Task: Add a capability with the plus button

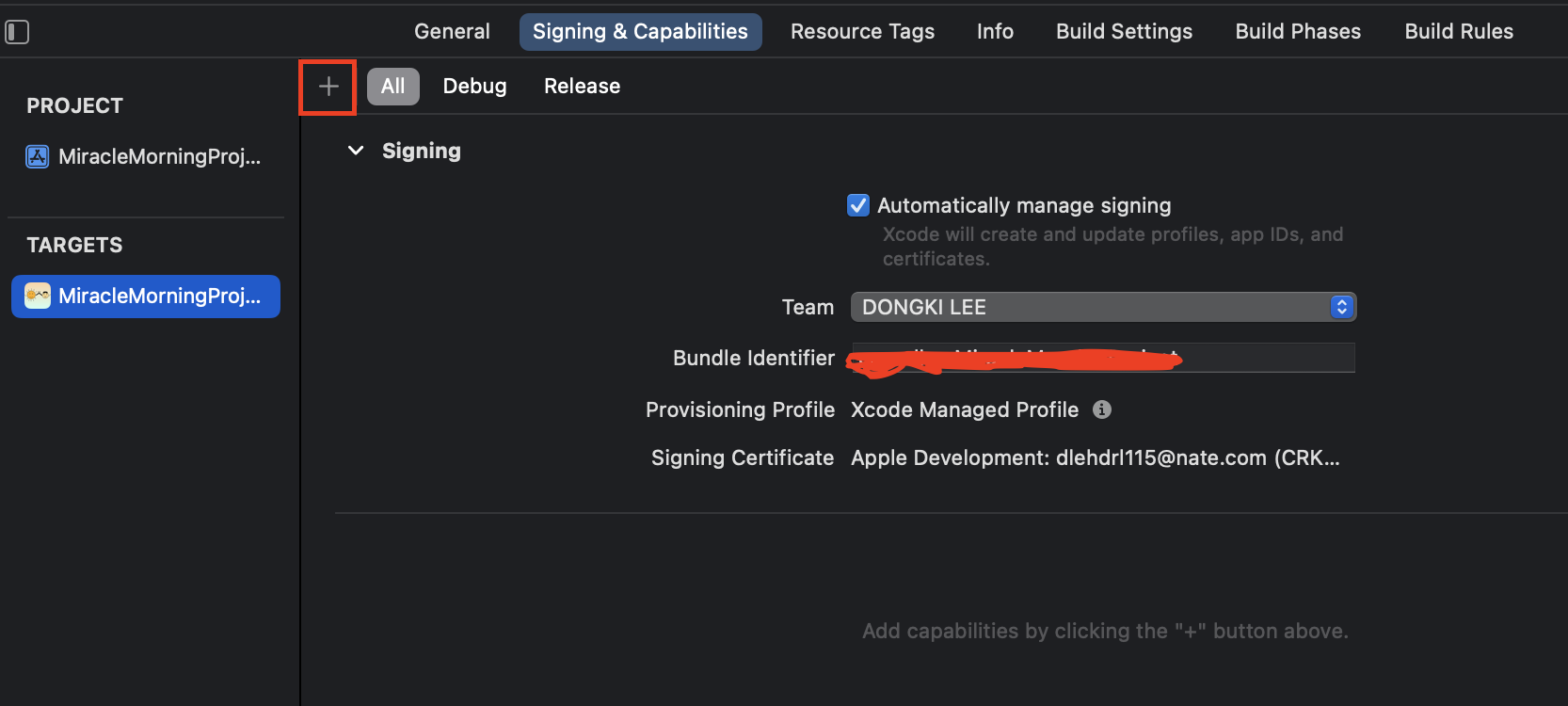Action: point(328,87)
